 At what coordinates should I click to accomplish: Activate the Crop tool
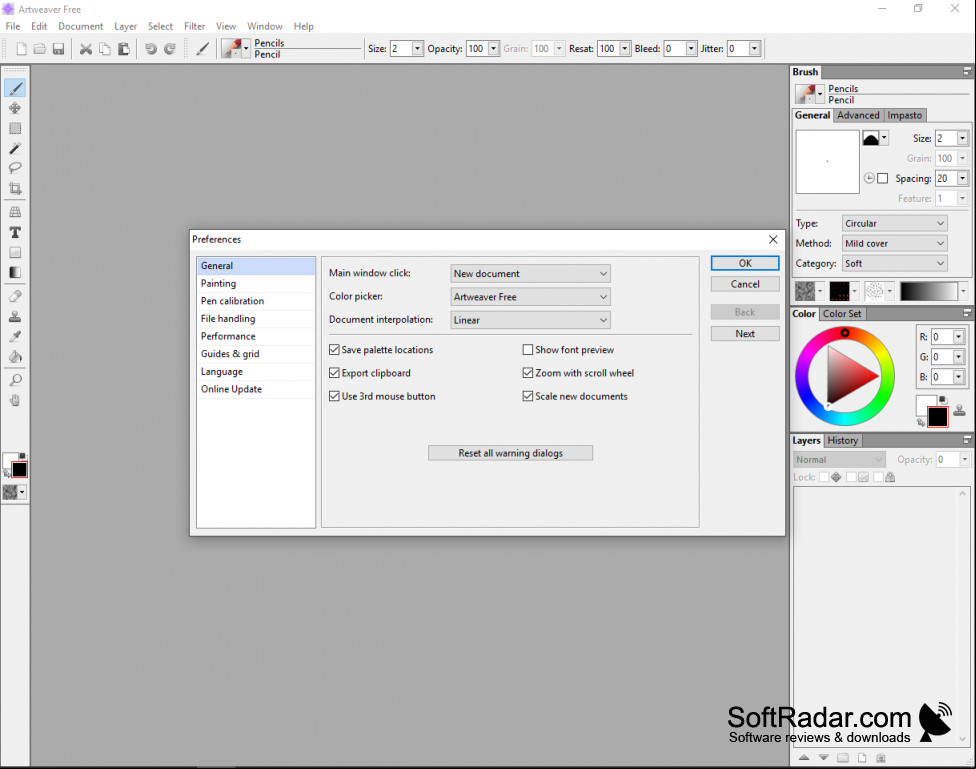pyautogui.click(x=15, y=188)
